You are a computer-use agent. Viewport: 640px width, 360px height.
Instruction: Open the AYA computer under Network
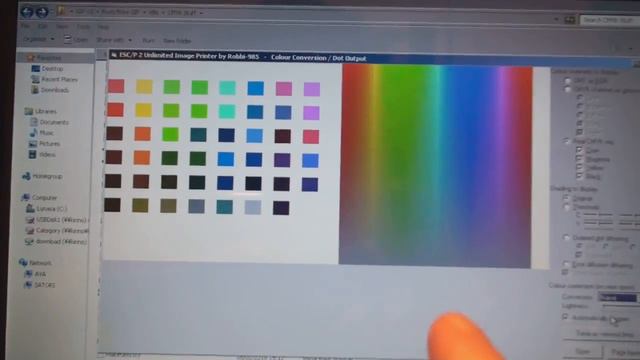[28, 274]
